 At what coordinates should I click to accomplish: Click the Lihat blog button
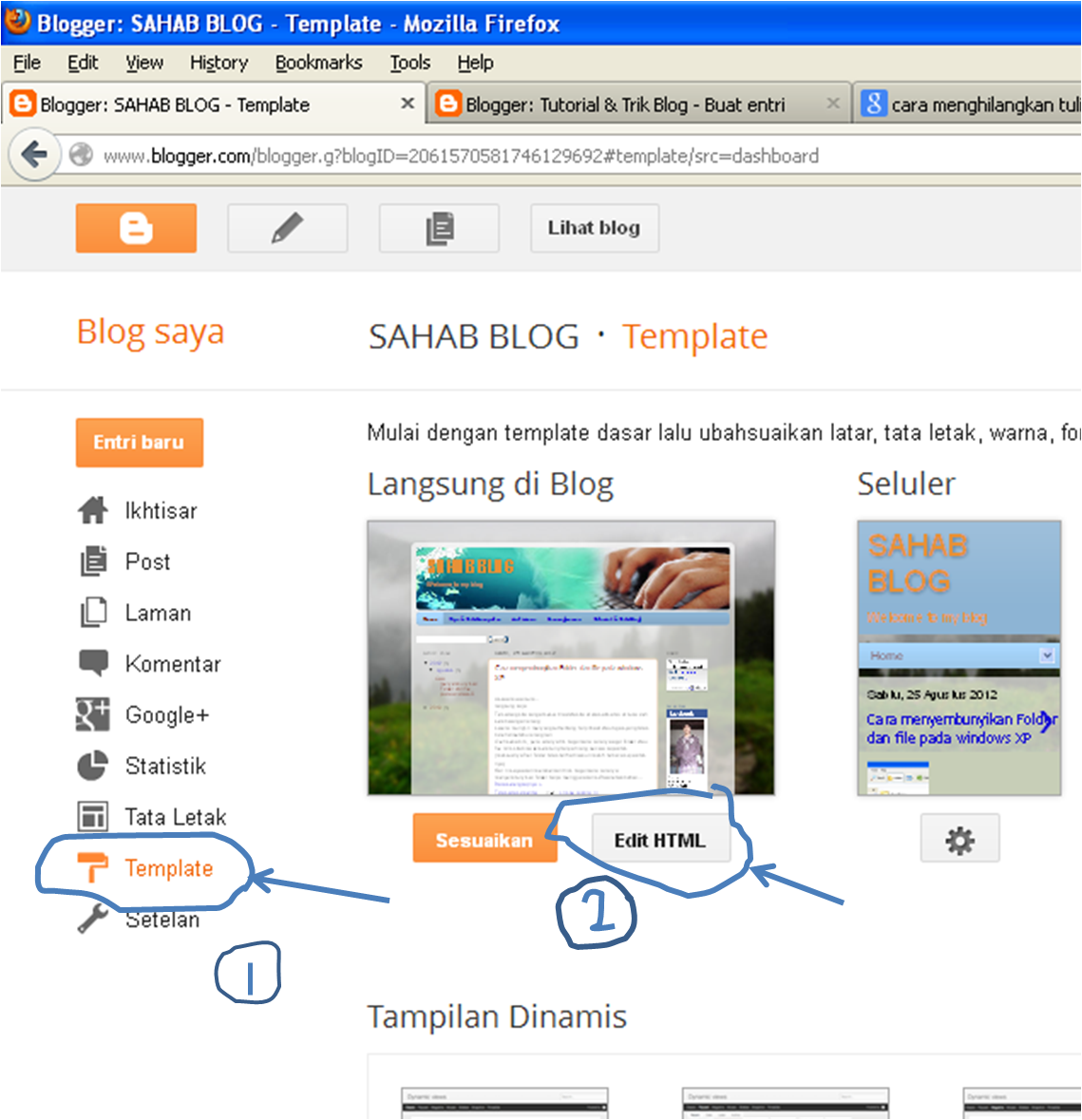click(595, 228)
